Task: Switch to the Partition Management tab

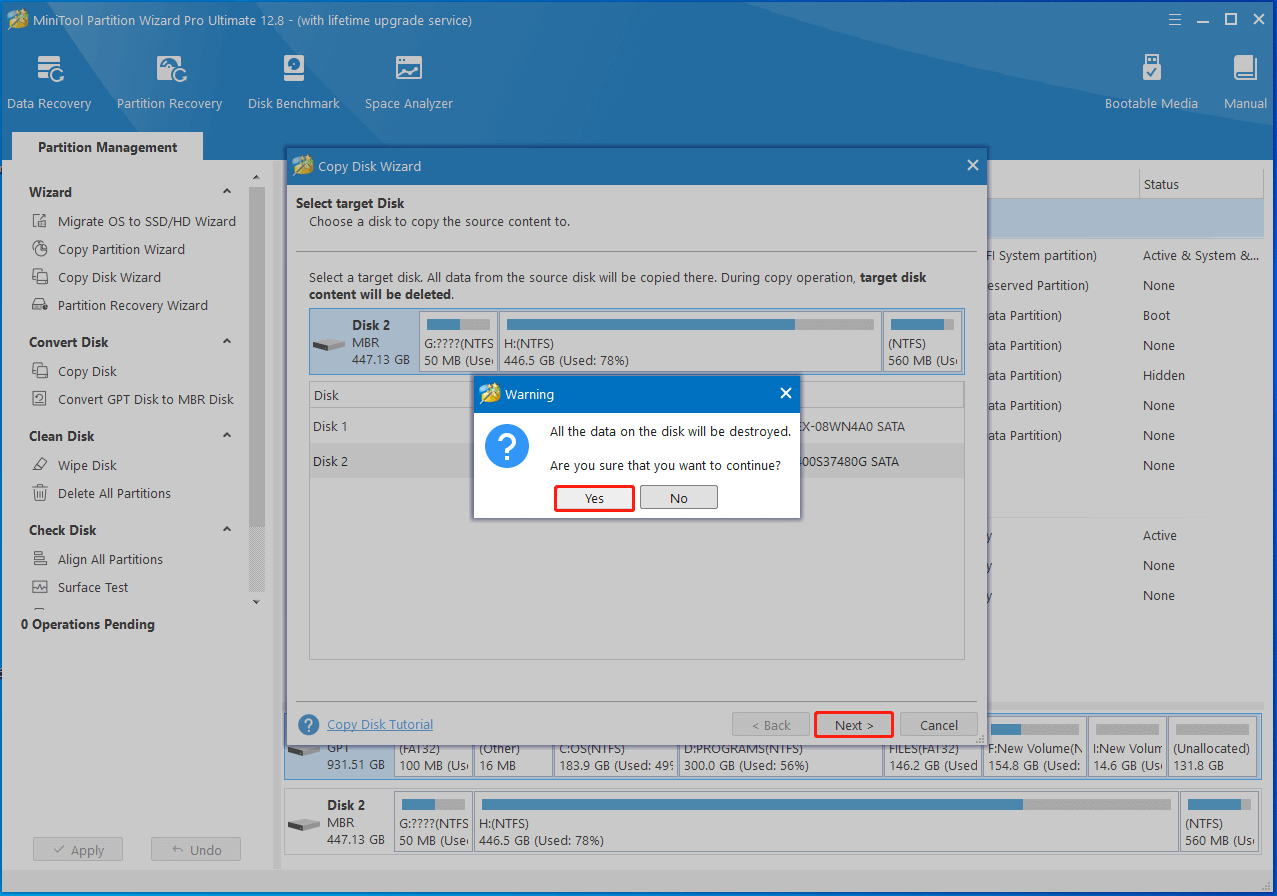Action: (x=107, y=147)
